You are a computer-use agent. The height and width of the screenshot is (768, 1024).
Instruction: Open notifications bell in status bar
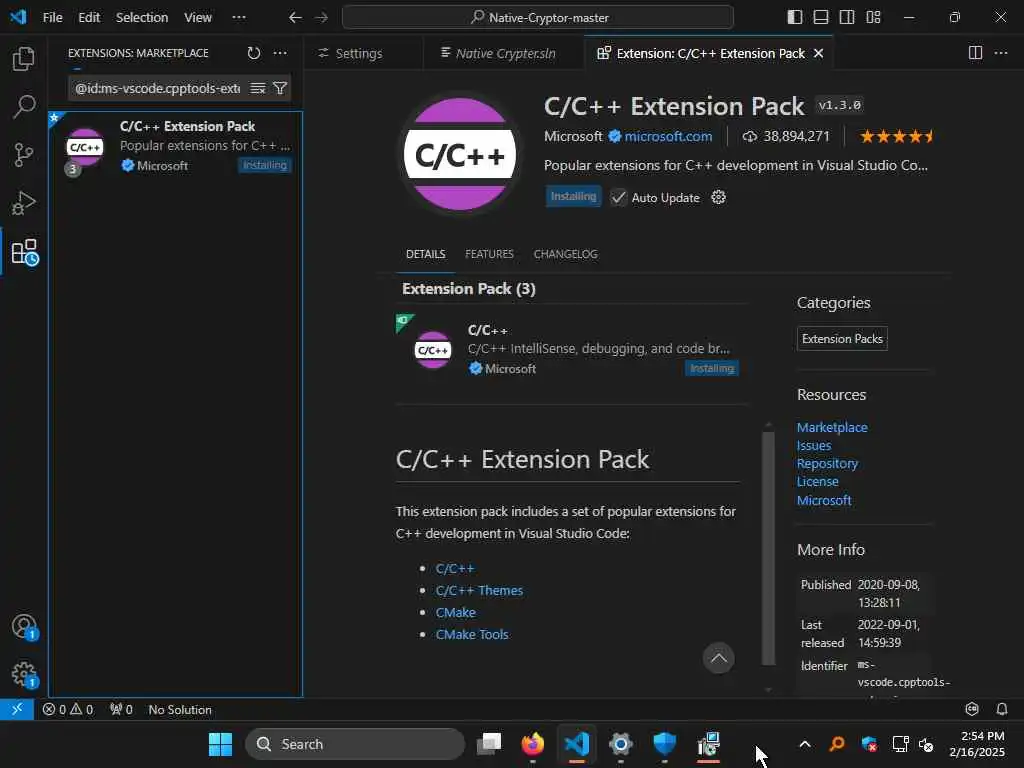(x=1002, y=709)
